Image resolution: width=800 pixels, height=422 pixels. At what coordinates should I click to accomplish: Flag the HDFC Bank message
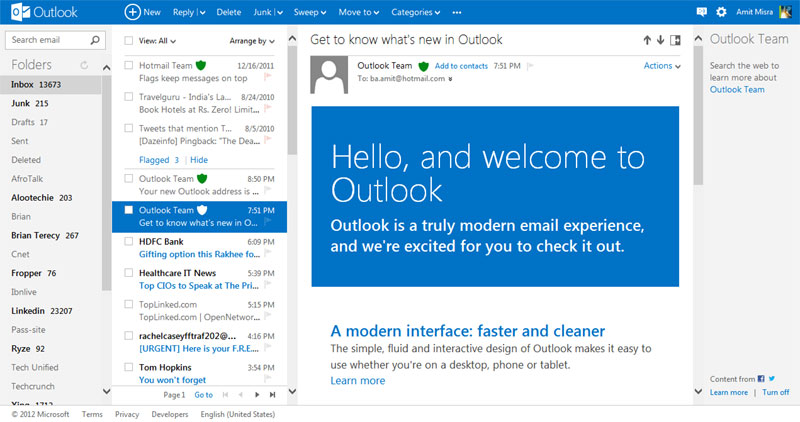[x=267, y=254]
